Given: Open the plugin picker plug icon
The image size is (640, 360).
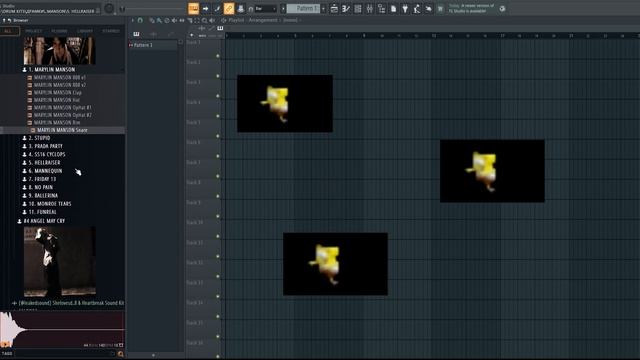Looking at the screenshot, I should point(405,9).
